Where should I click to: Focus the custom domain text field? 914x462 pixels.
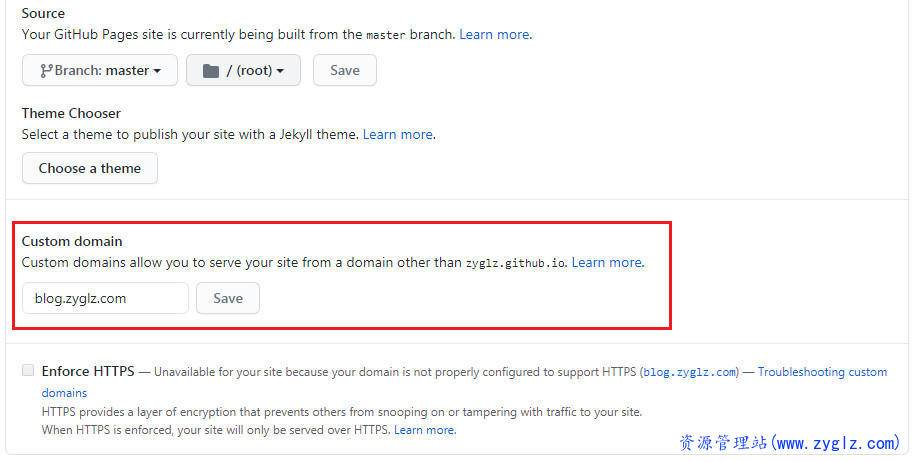coord(105,298)
